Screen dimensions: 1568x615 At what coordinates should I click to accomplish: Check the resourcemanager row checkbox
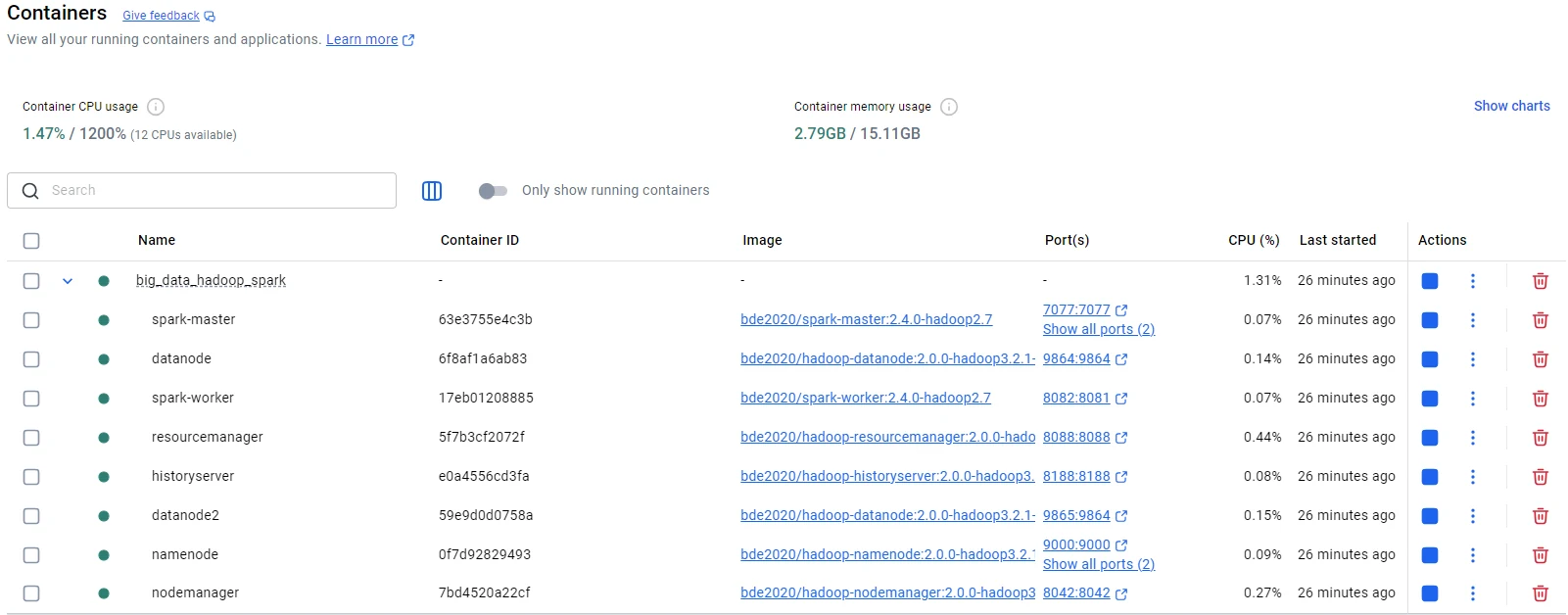31,438
